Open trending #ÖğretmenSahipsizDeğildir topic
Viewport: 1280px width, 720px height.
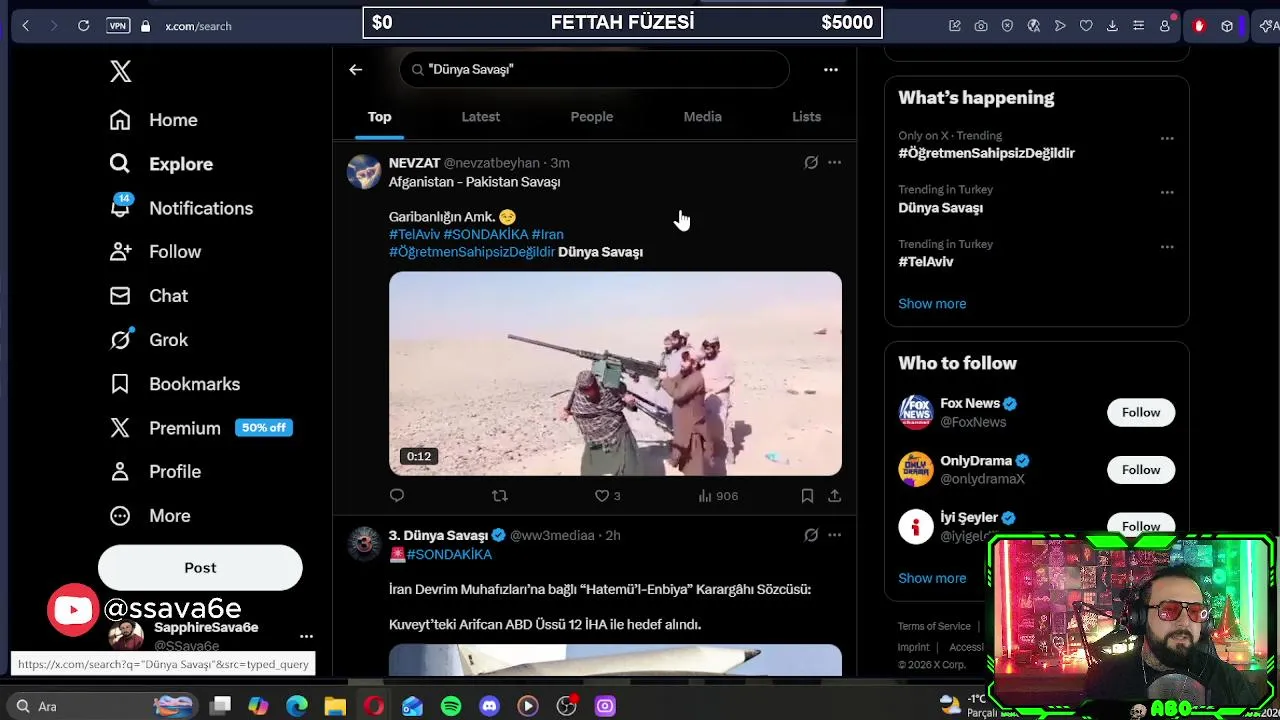986,153
